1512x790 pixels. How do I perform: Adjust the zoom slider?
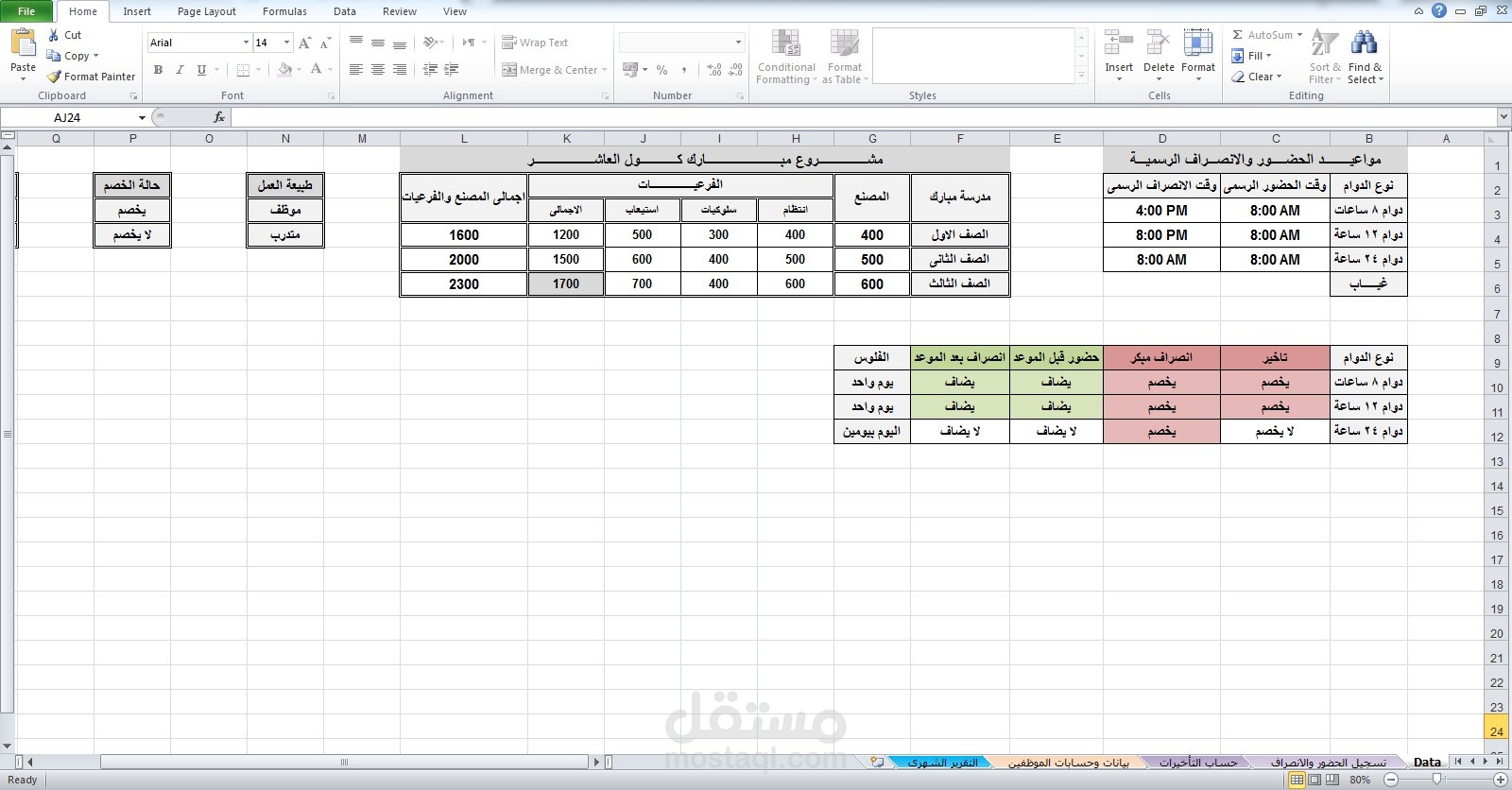tap(1436, 780)
